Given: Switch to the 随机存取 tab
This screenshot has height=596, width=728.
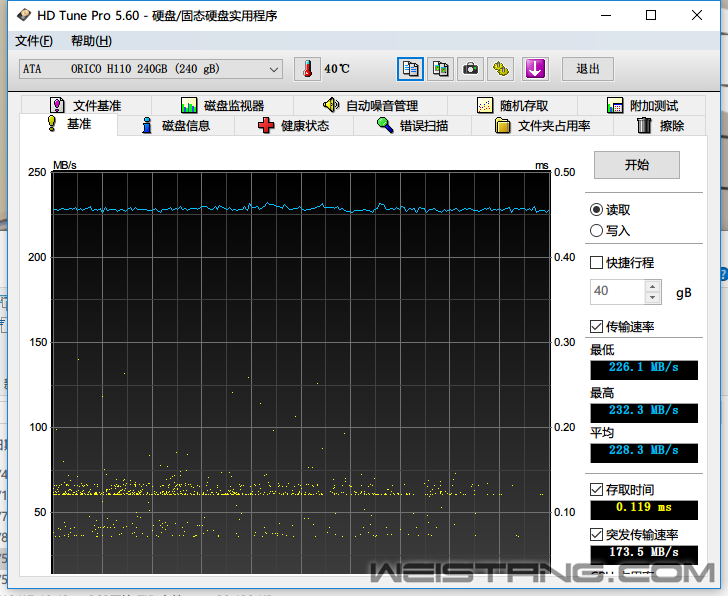Looking at the screenshot, I should pos(513,105).
